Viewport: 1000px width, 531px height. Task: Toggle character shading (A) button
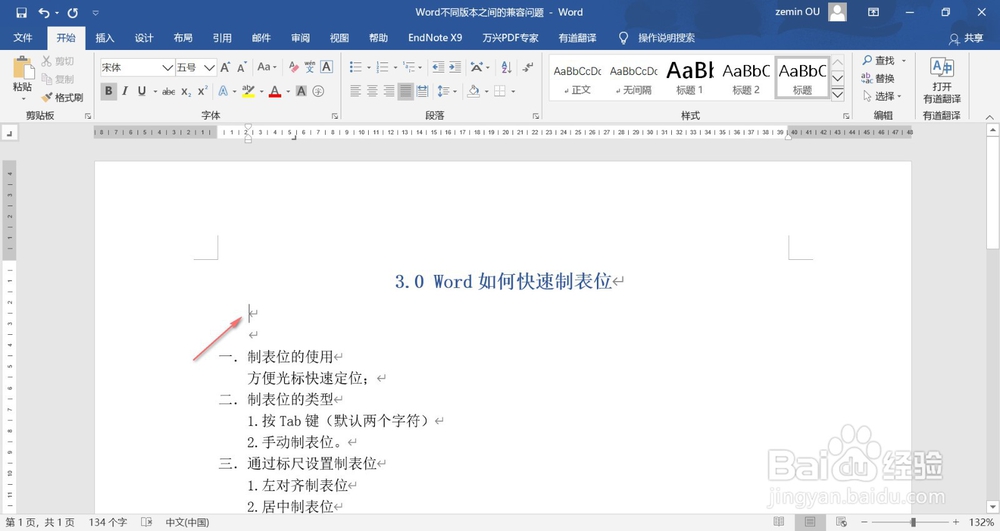pos(301,91)
